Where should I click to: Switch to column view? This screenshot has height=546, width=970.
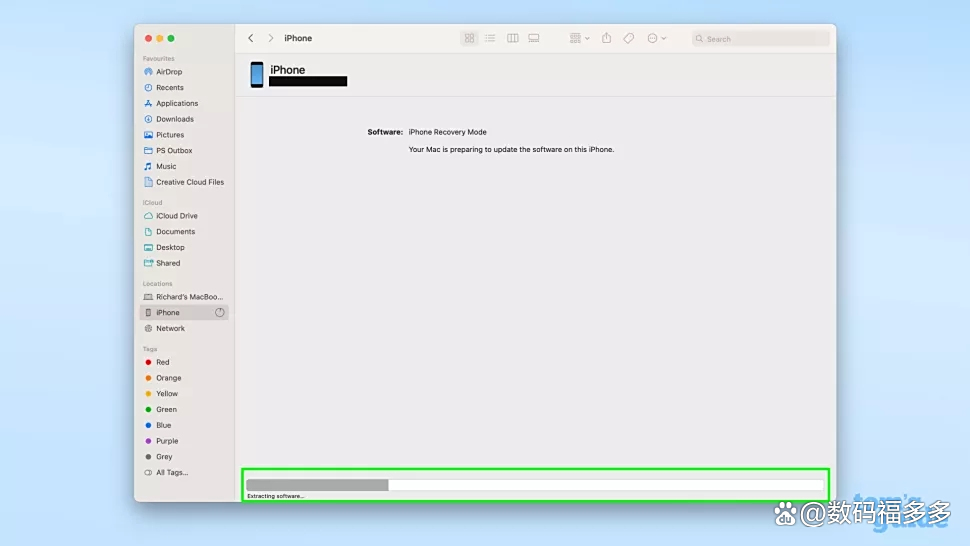(x=512, y=38)
